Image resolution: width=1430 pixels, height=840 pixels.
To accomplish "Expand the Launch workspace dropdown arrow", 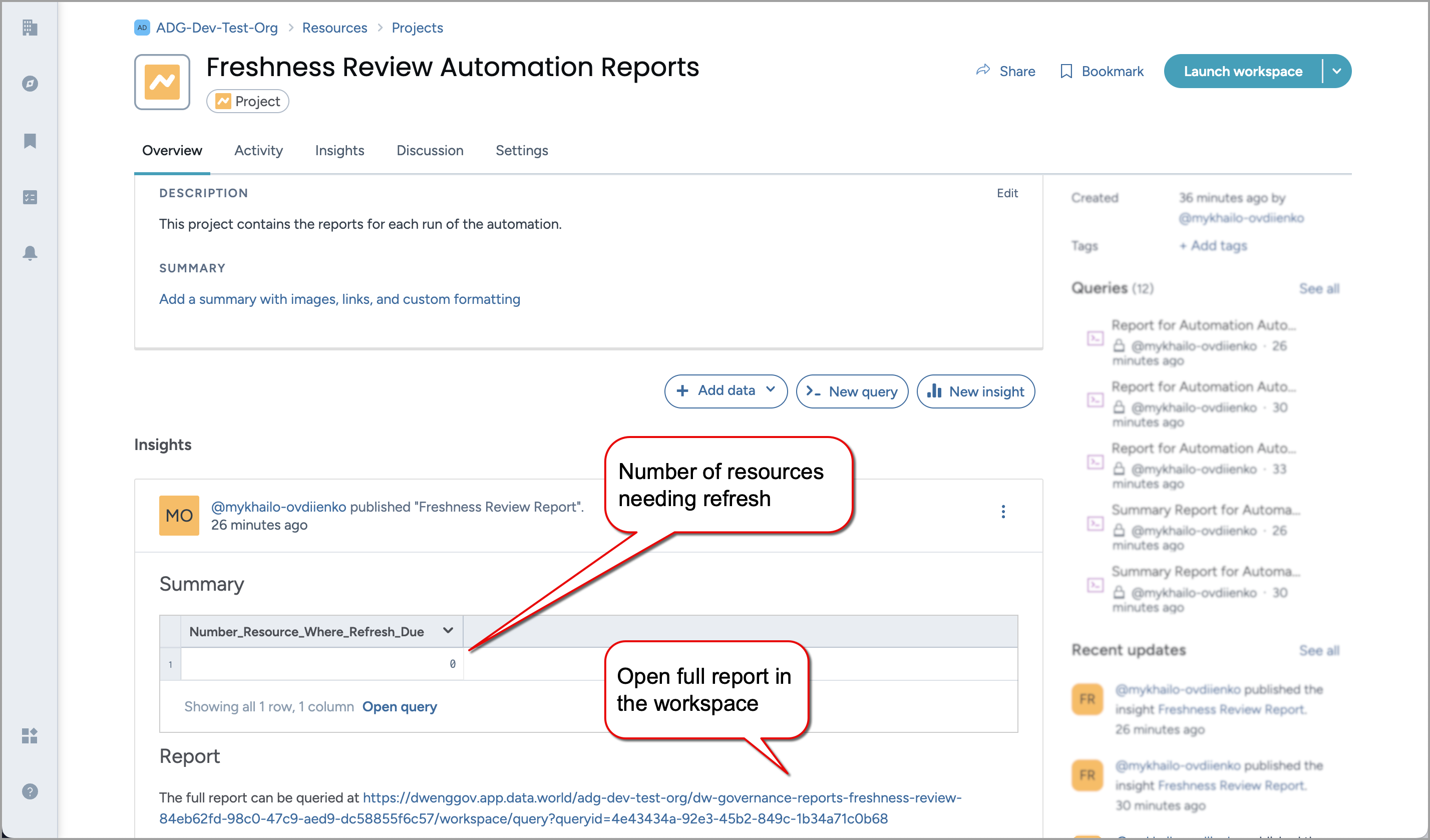I will (x=1336, y=71).
